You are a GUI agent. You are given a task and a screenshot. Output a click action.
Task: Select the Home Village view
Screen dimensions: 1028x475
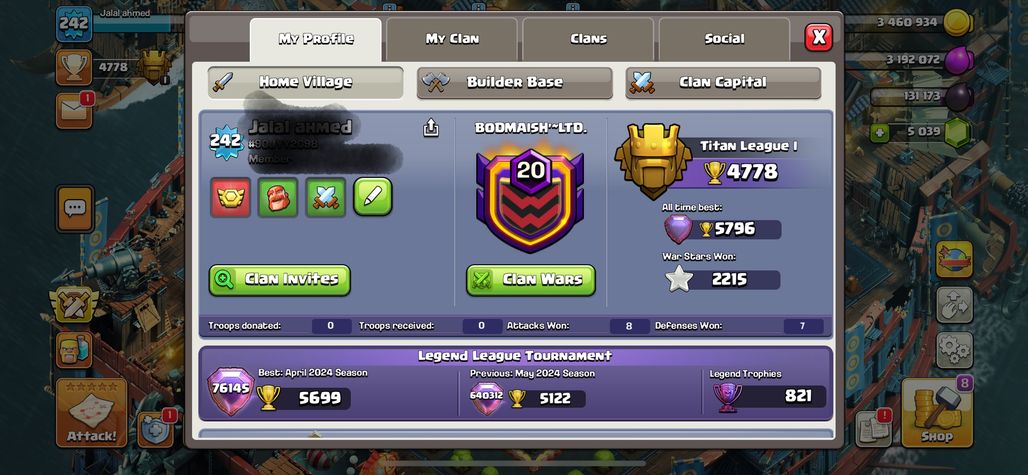[x=306, y=83]
